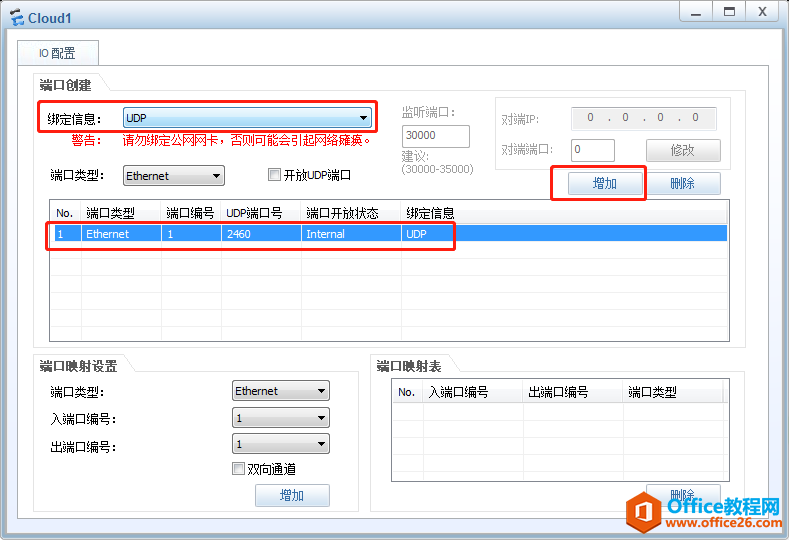Screen dimensions: 789x540
Task: Click the UDP端口号 column header
Action: [261, 213]
